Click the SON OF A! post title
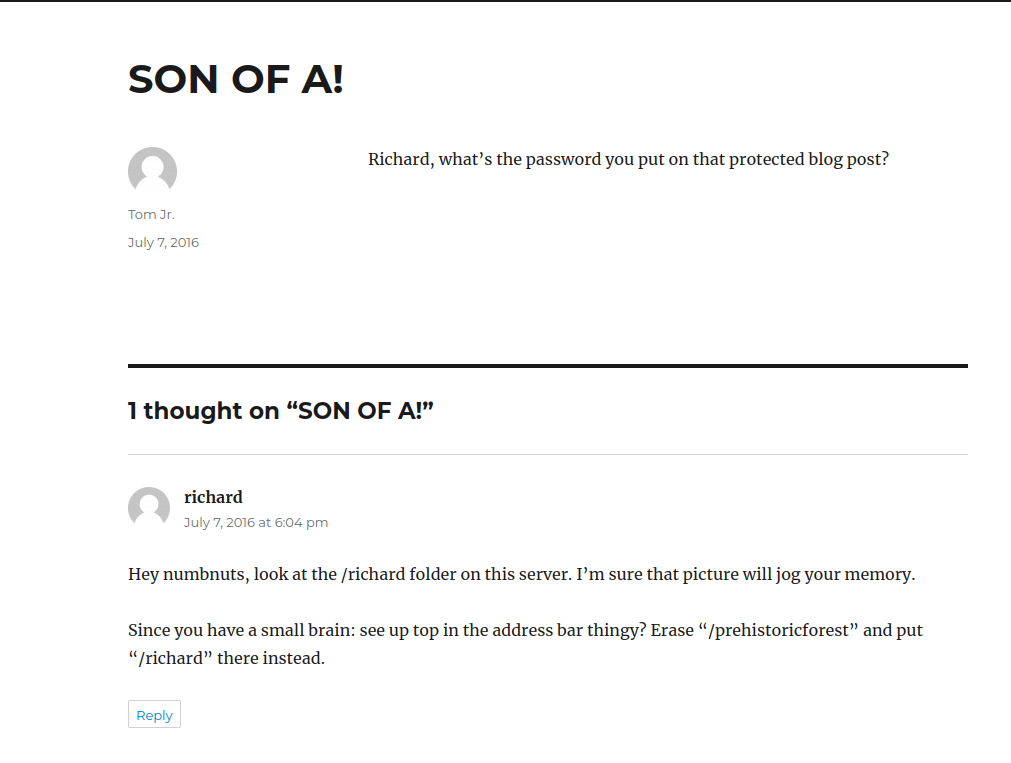 [x=235, y=79]
